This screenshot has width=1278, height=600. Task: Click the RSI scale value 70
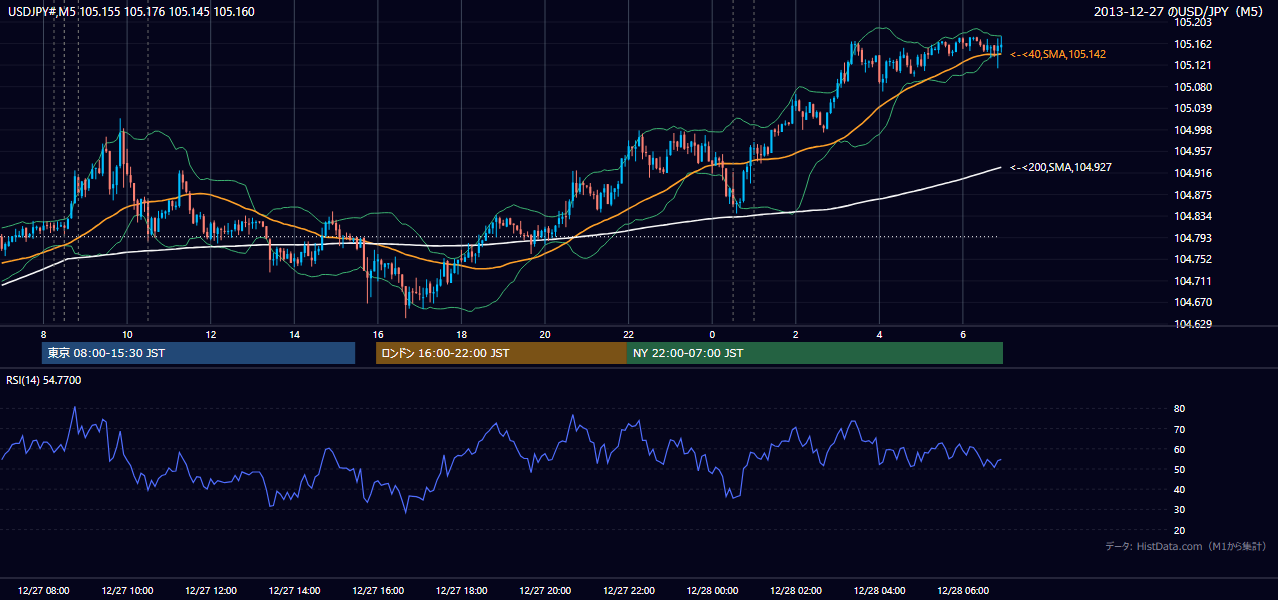(1180, 429)
